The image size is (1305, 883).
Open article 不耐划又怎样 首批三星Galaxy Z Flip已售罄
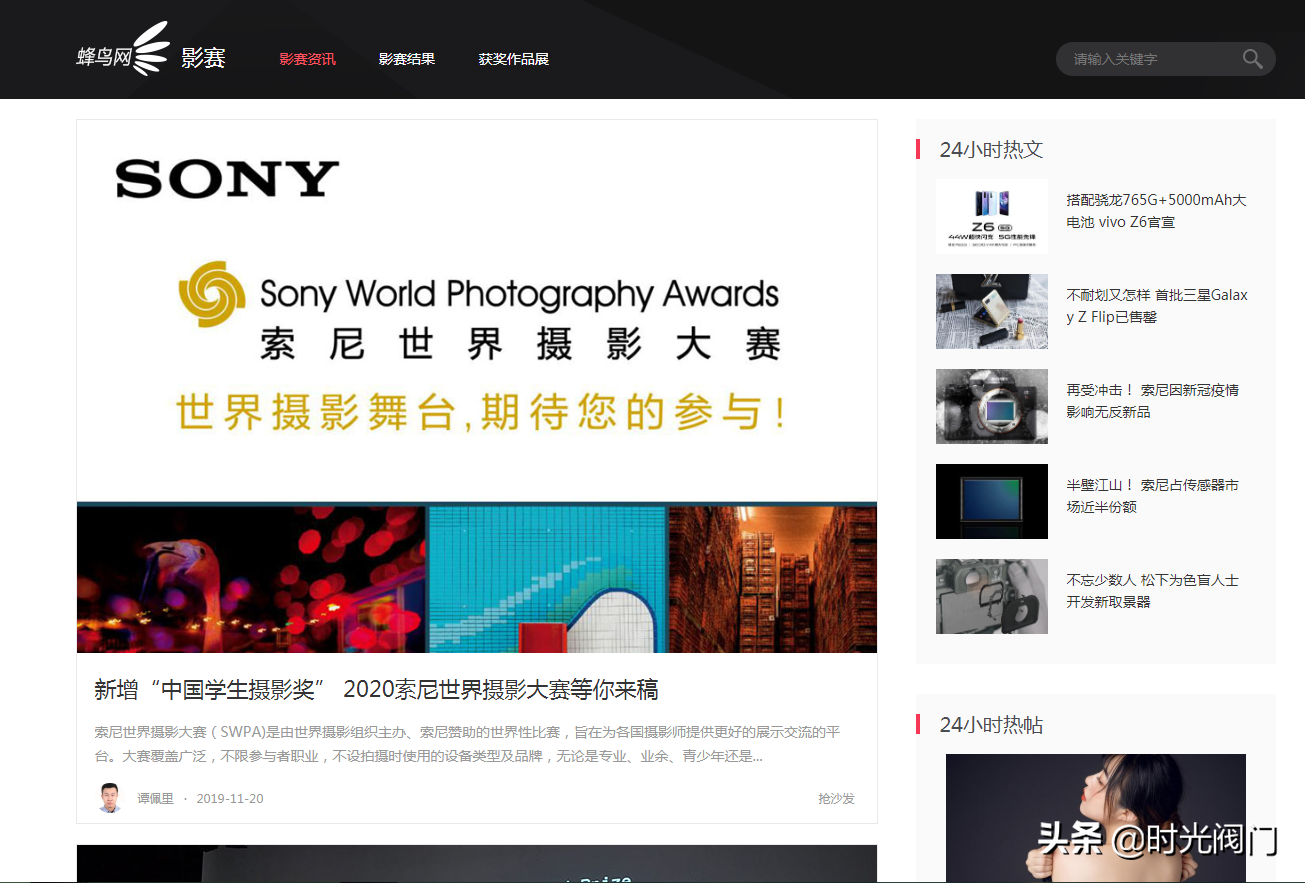[1157, 306]
